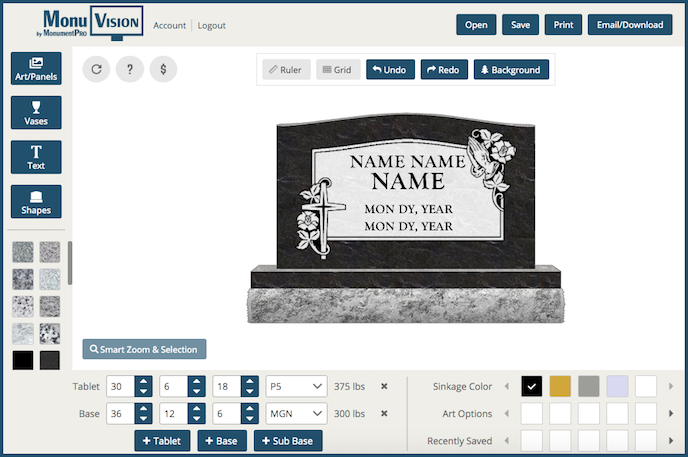Viewport: 688px width, 457px height.
Task: Select first MON DY, YEAR date line
Action: [x=408, y=209]
